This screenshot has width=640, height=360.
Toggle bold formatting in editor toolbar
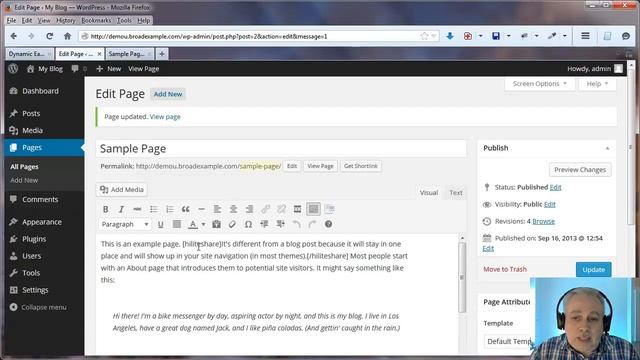(106, 209)
